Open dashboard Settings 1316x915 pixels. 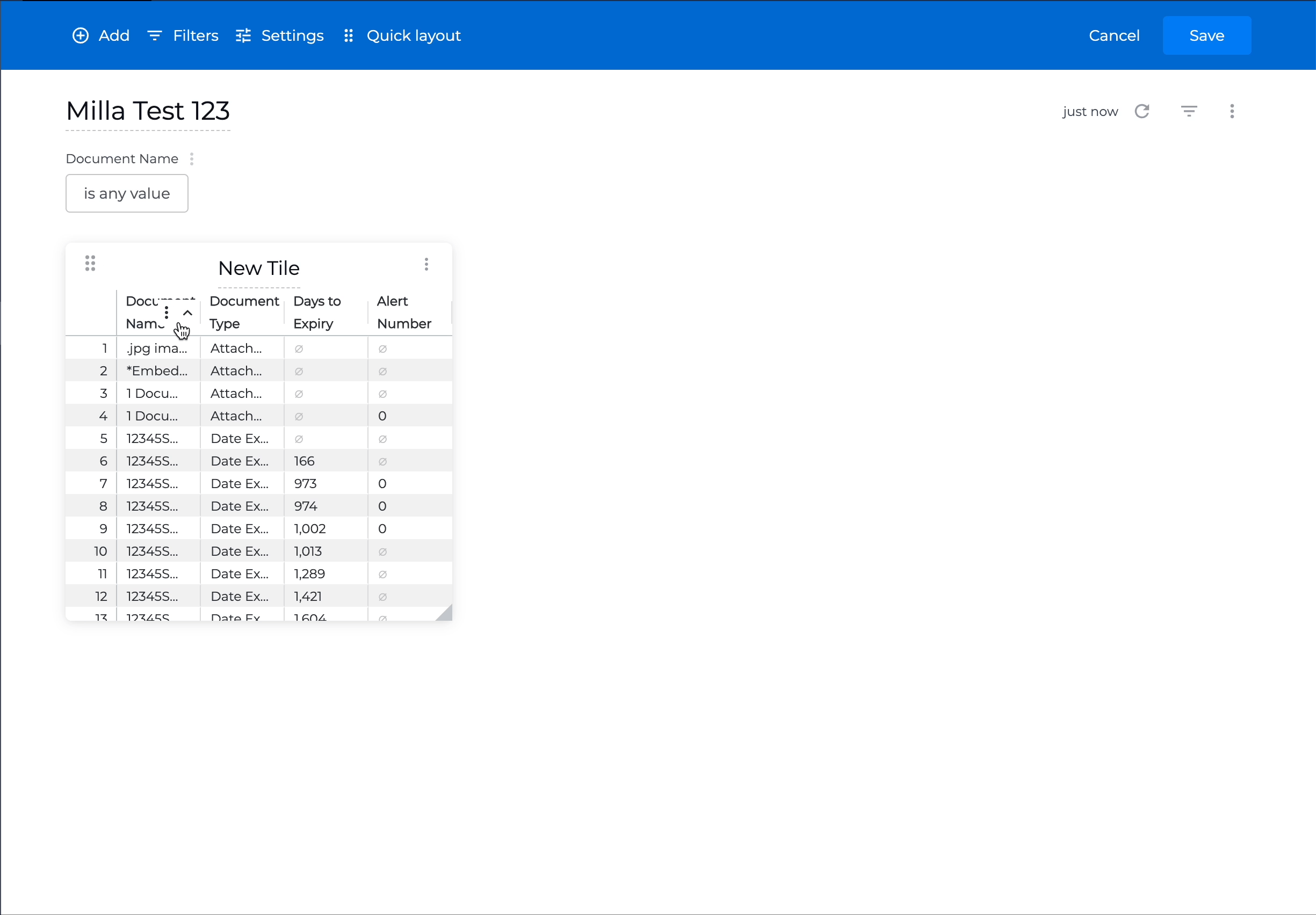[x=279, y=35]
